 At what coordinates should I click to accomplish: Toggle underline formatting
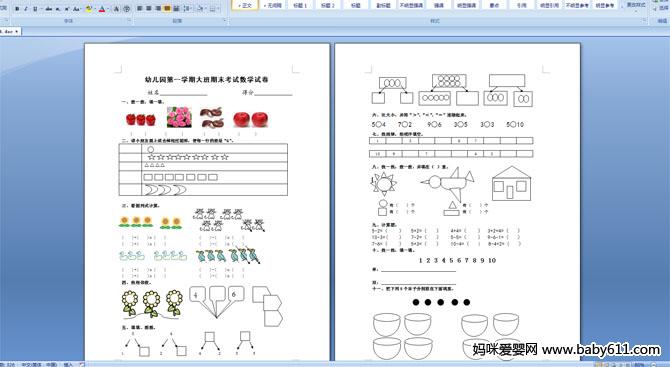coord(35,9)
